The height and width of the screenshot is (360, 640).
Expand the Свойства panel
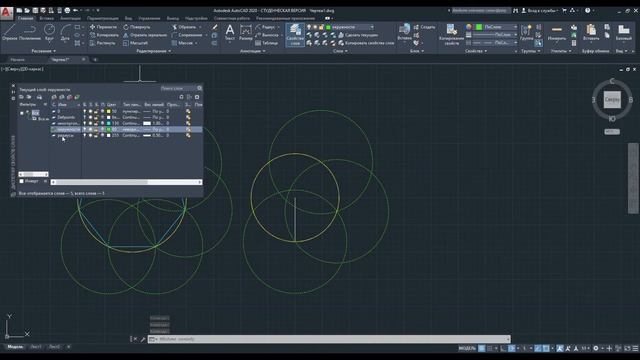476,51
